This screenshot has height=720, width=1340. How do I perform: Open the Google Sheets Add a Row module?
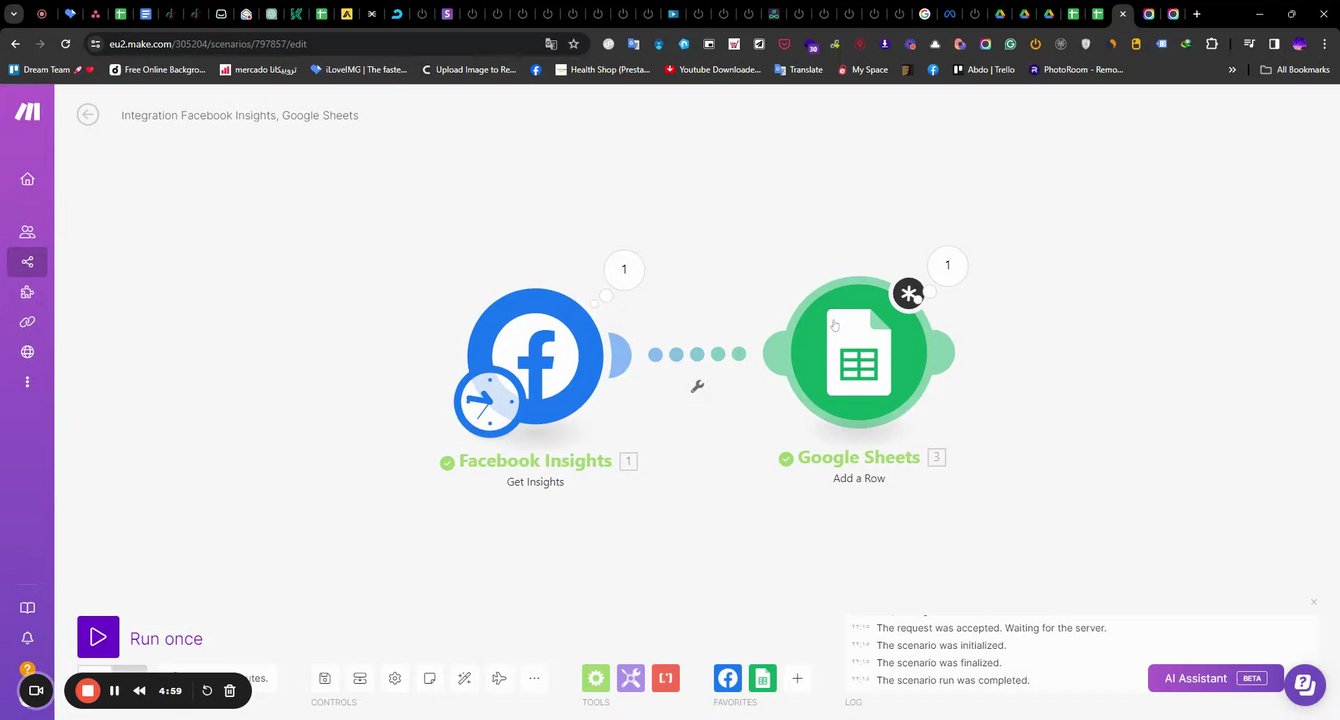(x=859, y=352)
